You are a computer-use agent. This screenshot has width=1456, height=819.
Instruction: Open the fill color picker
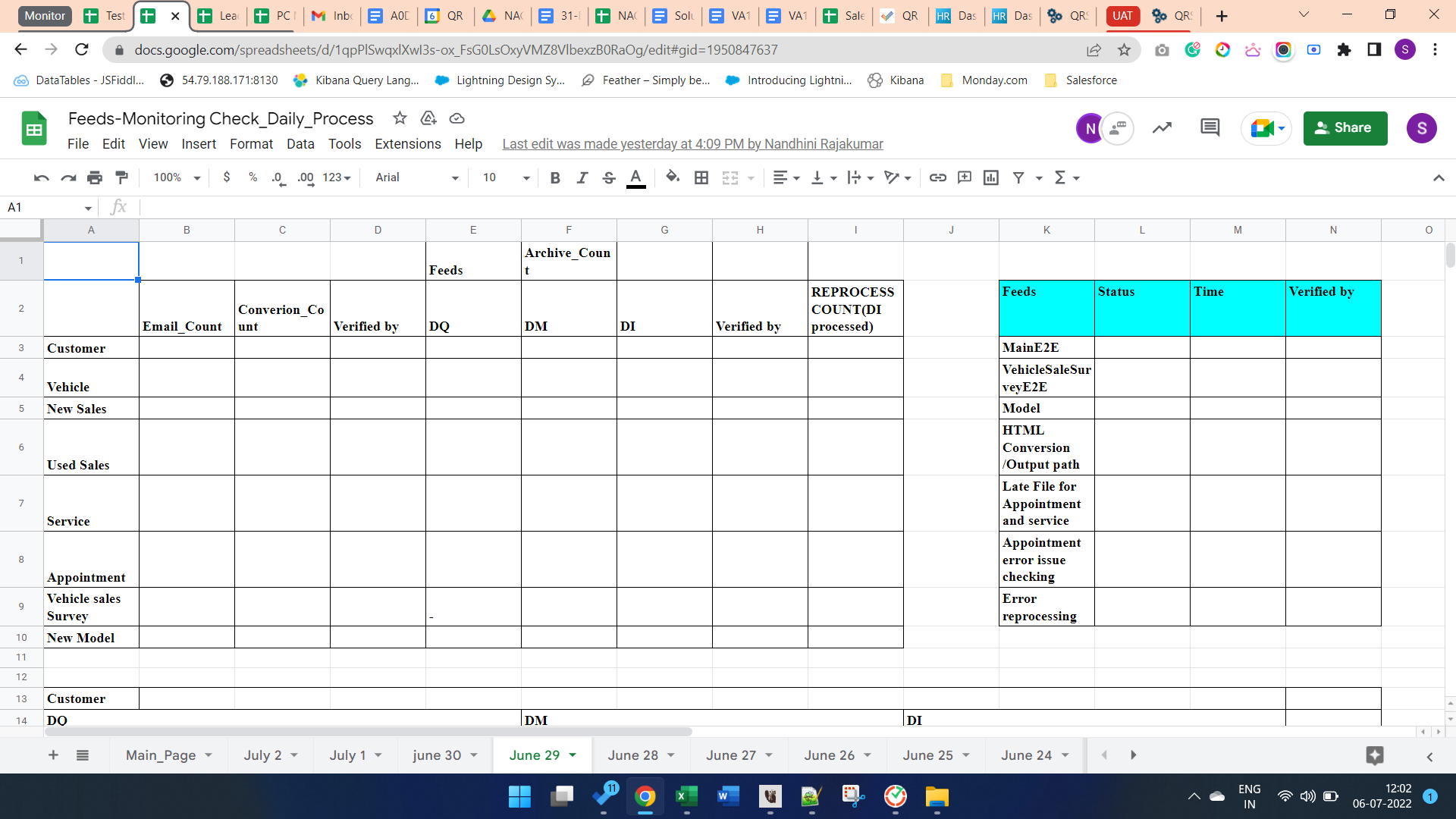[x=672, y=177]
